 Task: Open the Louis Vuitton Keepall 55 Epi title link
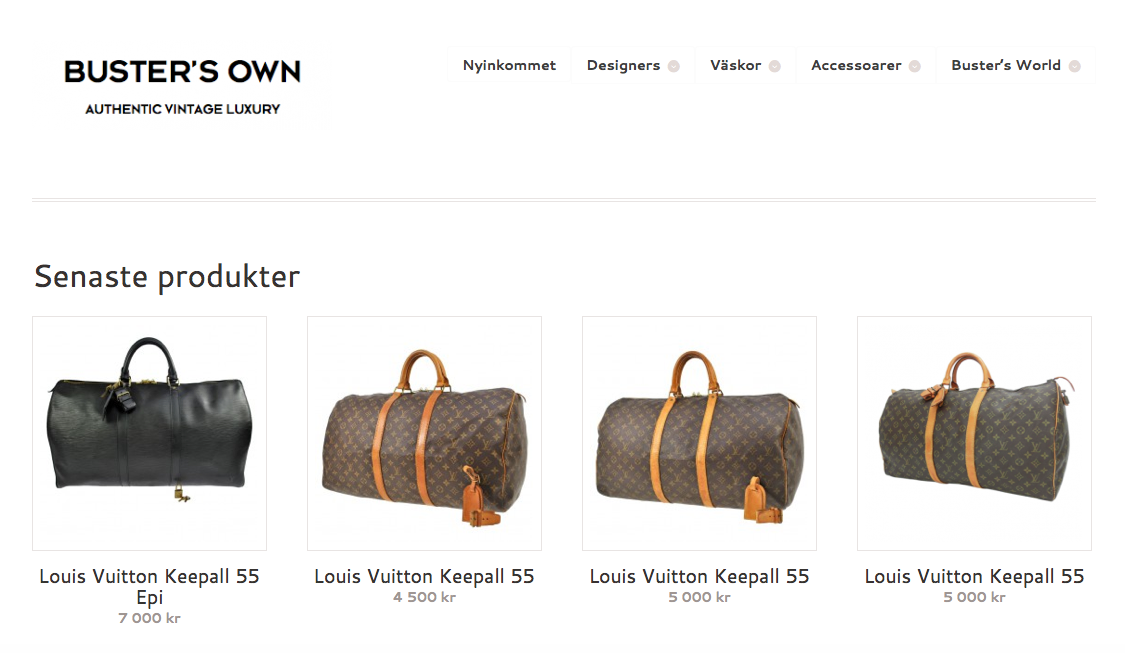(149, 586)
